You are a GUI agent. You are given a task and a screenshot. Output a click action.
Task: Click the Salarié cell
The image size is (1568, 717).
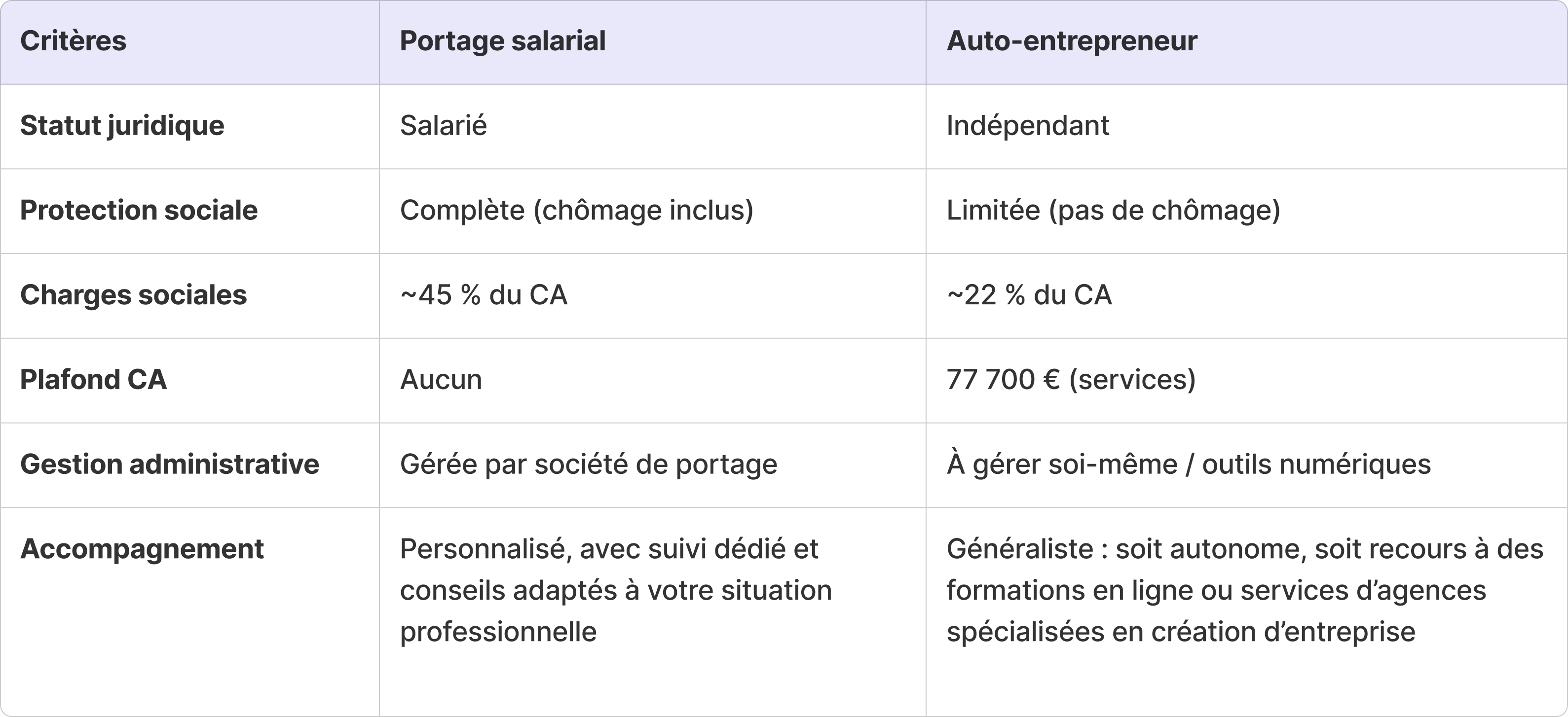click(x=443, y=126)
